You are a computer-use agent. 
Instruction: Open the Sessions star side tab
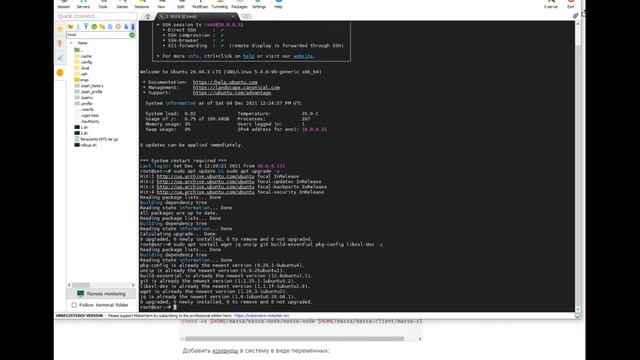[60, 29]
